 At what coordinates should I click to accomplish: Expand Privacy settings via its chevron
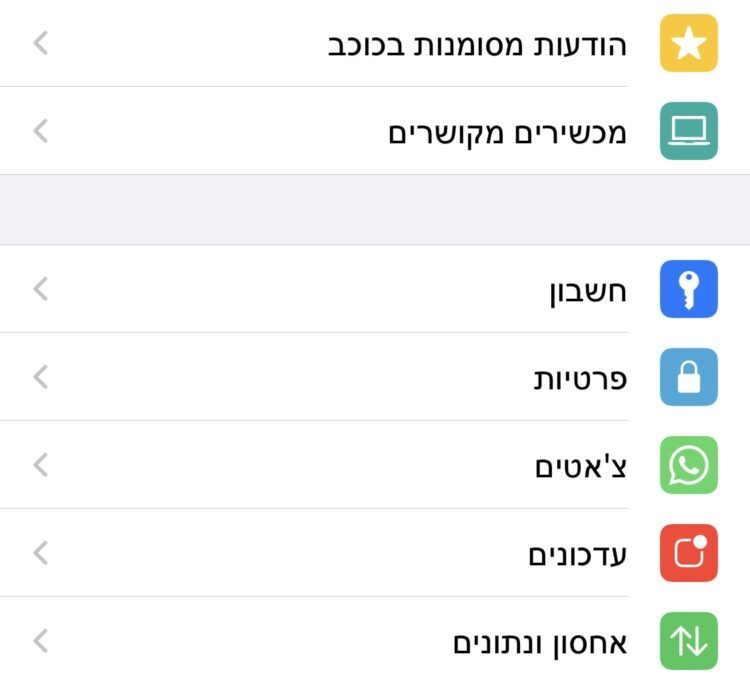[x=41, y=377]
